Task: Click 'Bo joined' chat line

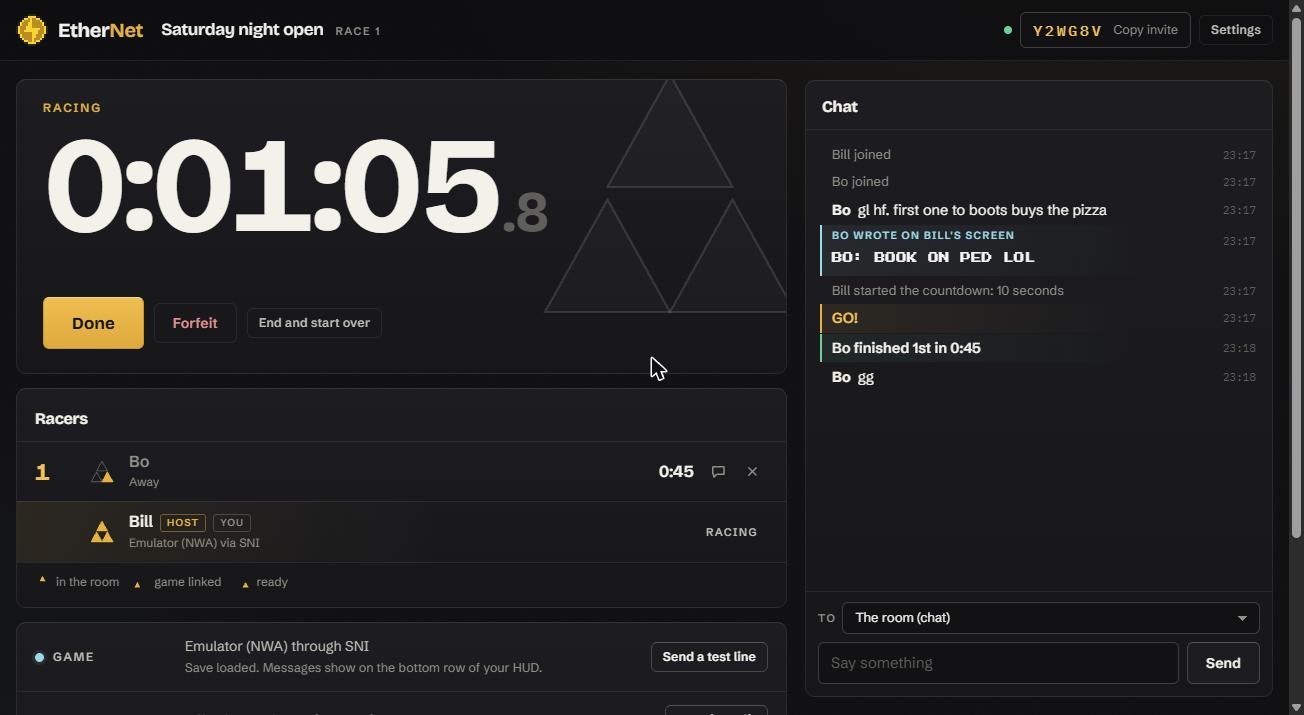Action: point(860,182)
